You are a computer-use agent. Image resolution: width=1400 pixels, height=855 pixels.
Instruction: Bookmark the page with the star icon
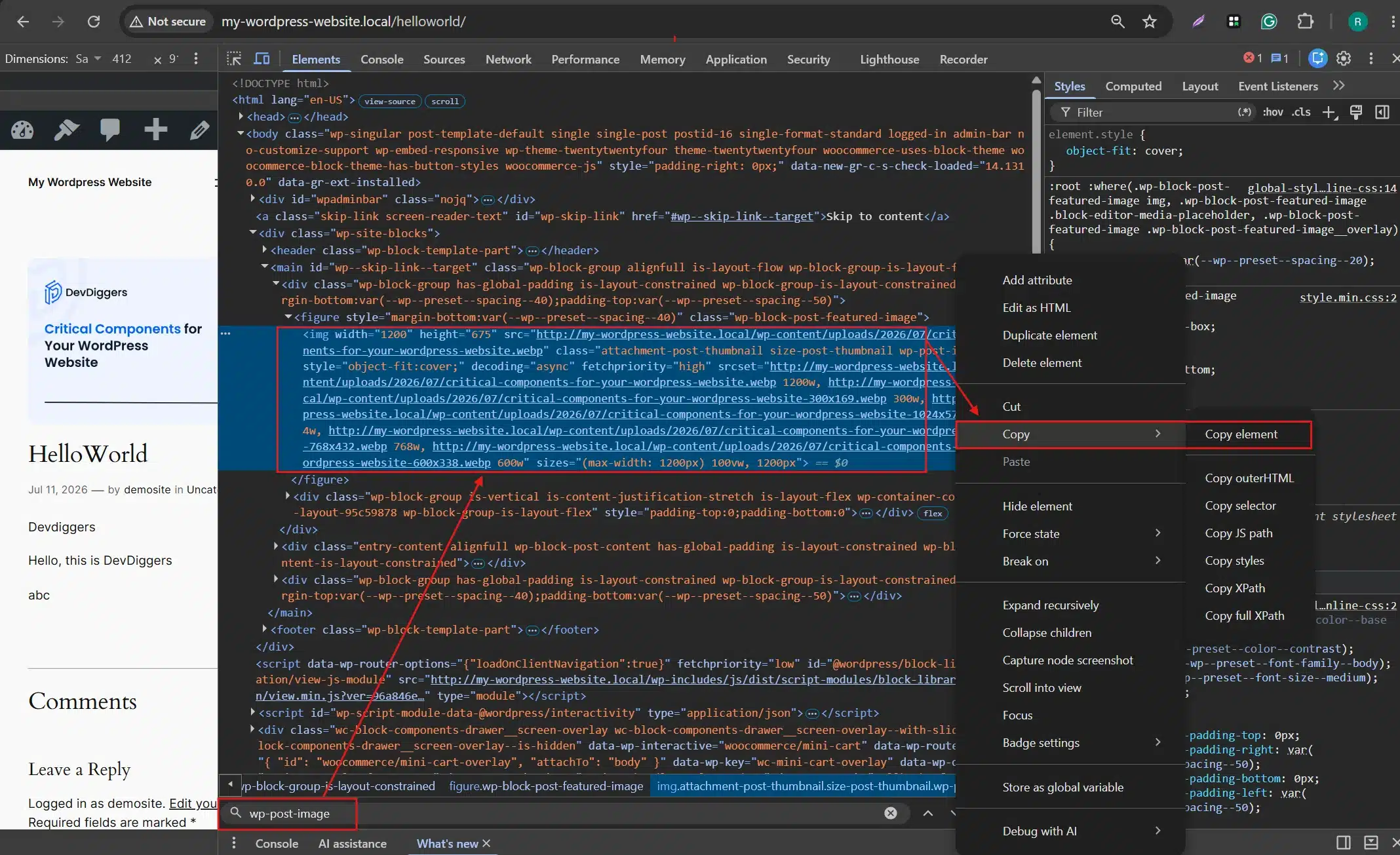pyautogui.click(x=1150, y=22)
